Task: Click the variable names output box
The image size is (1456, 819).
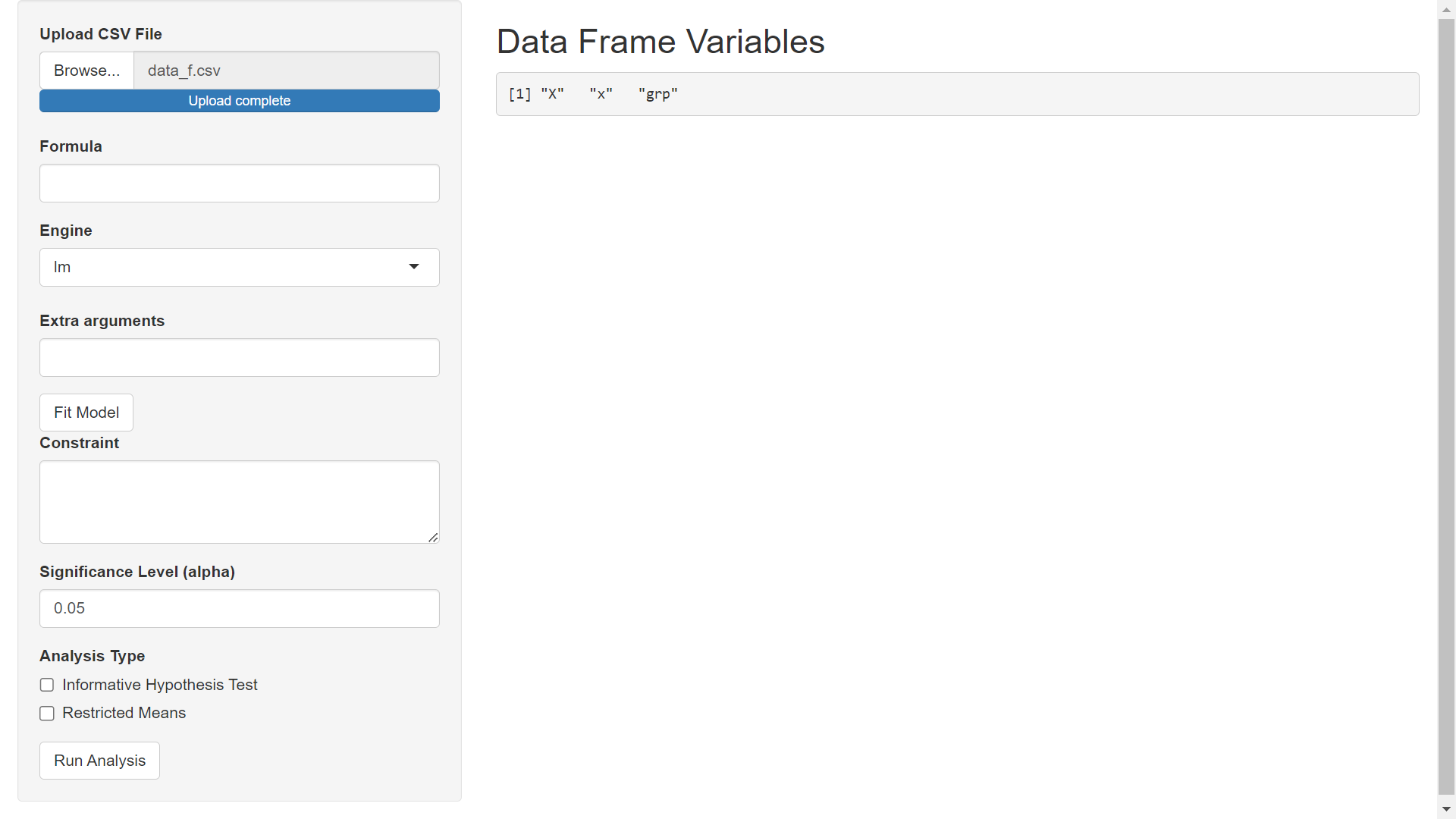Action: pyautogui.click(x=957, y=94)
